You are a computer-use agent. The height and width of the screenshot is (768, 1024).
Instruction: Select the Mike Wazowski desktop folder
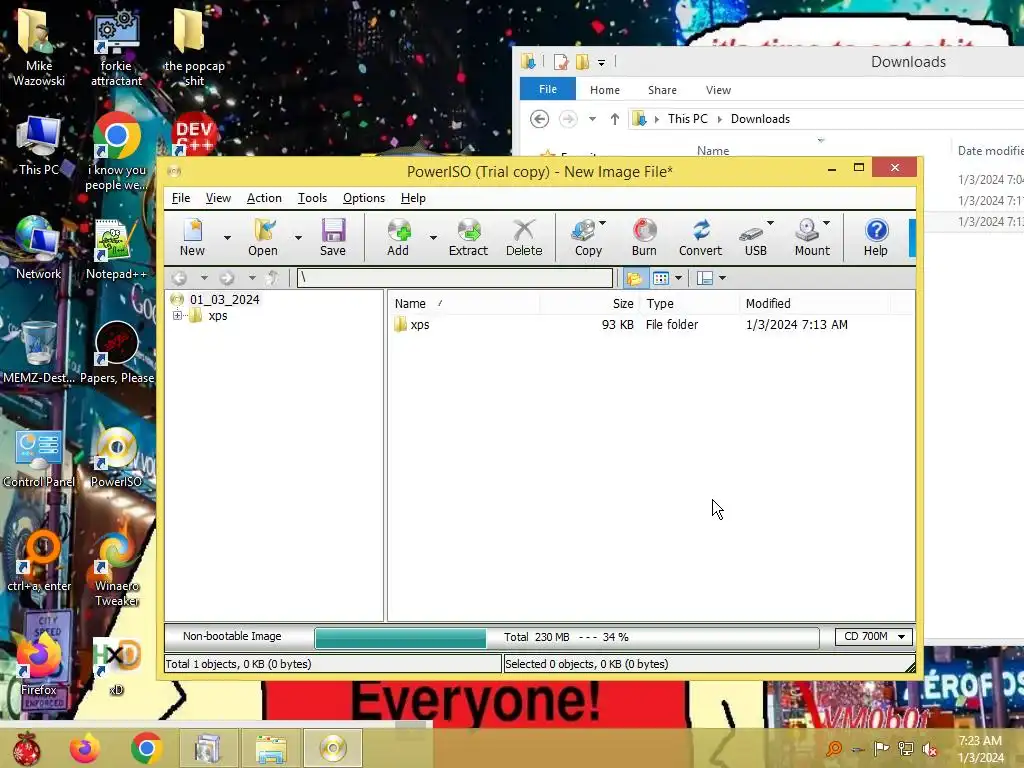click(x=39, y=50)
